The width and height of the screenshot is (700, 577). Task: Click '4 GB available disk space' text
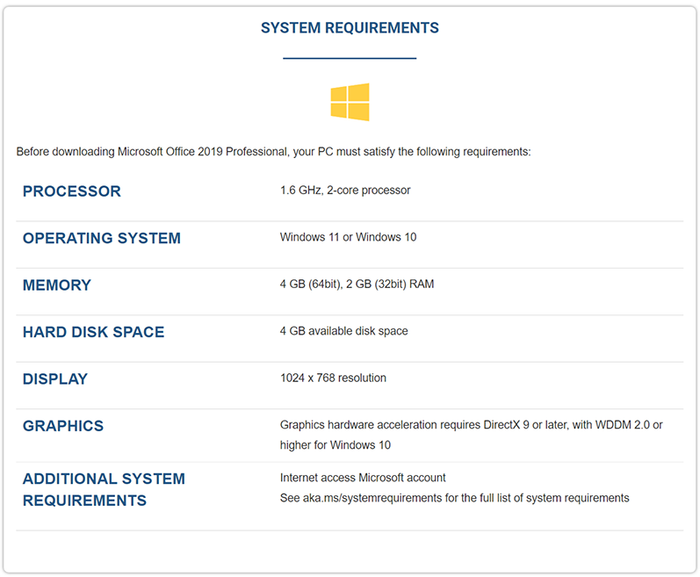344,331
